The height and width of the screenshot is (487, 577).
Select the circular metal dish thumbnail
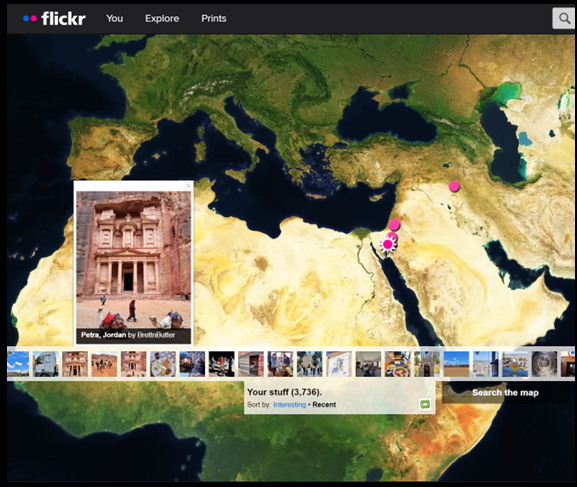(x=545, y=364)
